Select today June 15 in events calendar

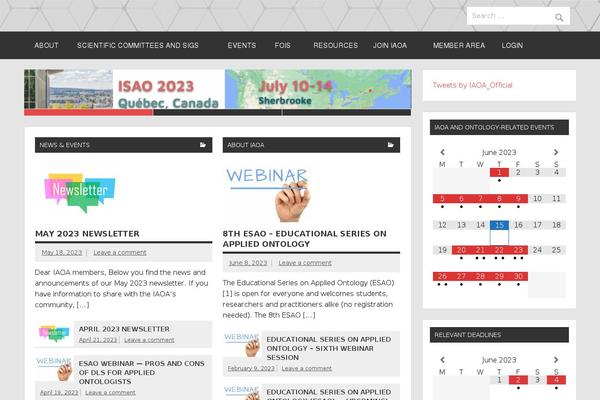point(499,225)
